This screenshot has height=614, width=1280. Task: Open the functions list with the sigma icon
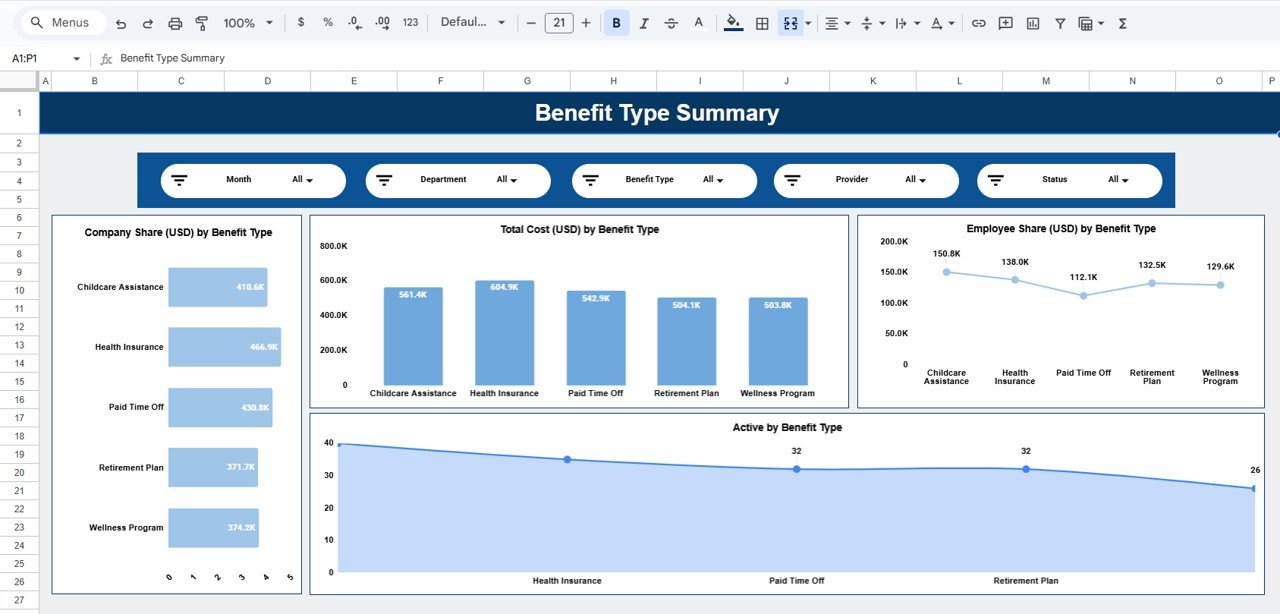click(x=1122, y=21)
